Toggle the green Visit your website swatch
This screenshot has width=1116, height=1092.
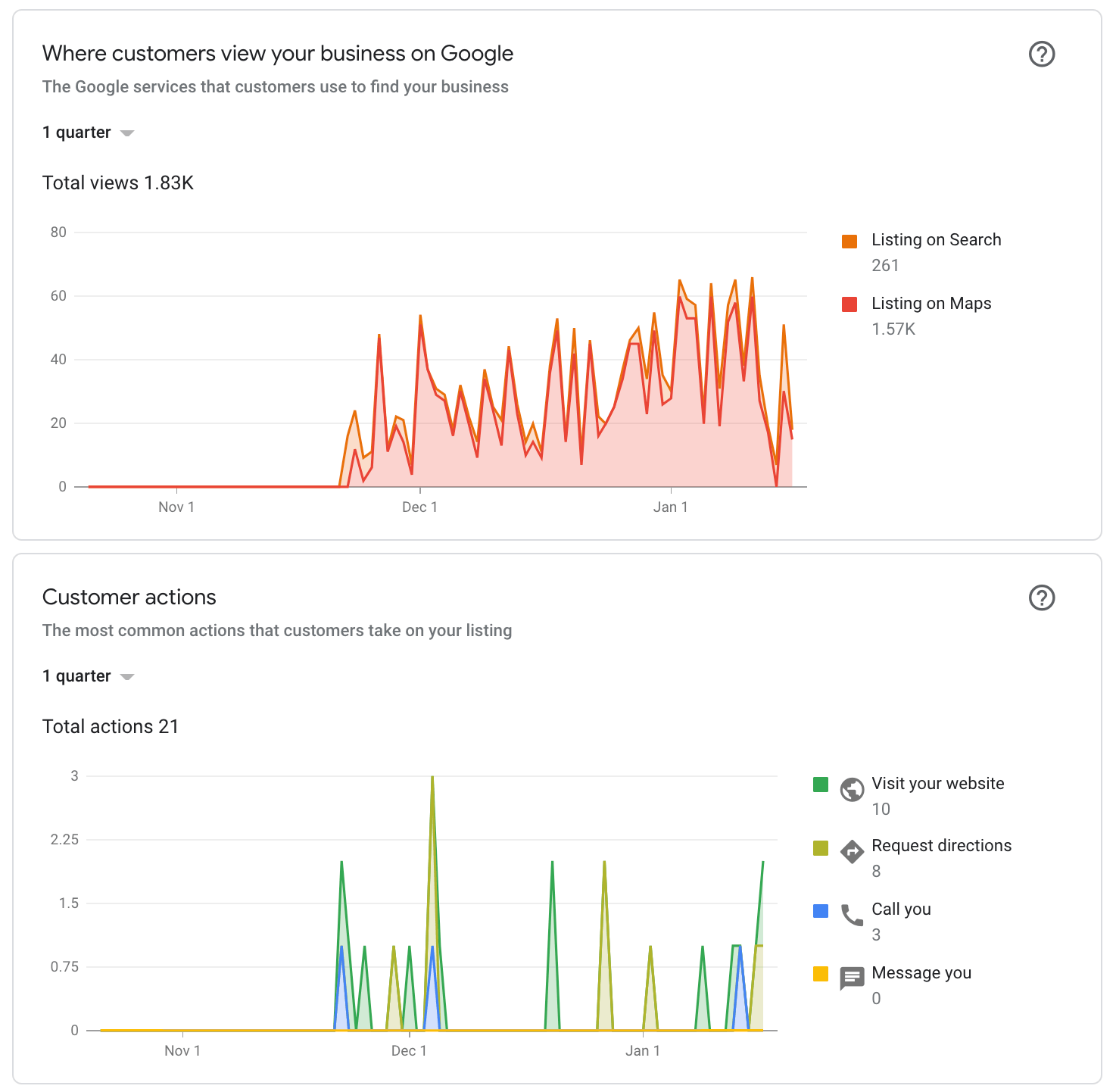[x=821, y=785]
